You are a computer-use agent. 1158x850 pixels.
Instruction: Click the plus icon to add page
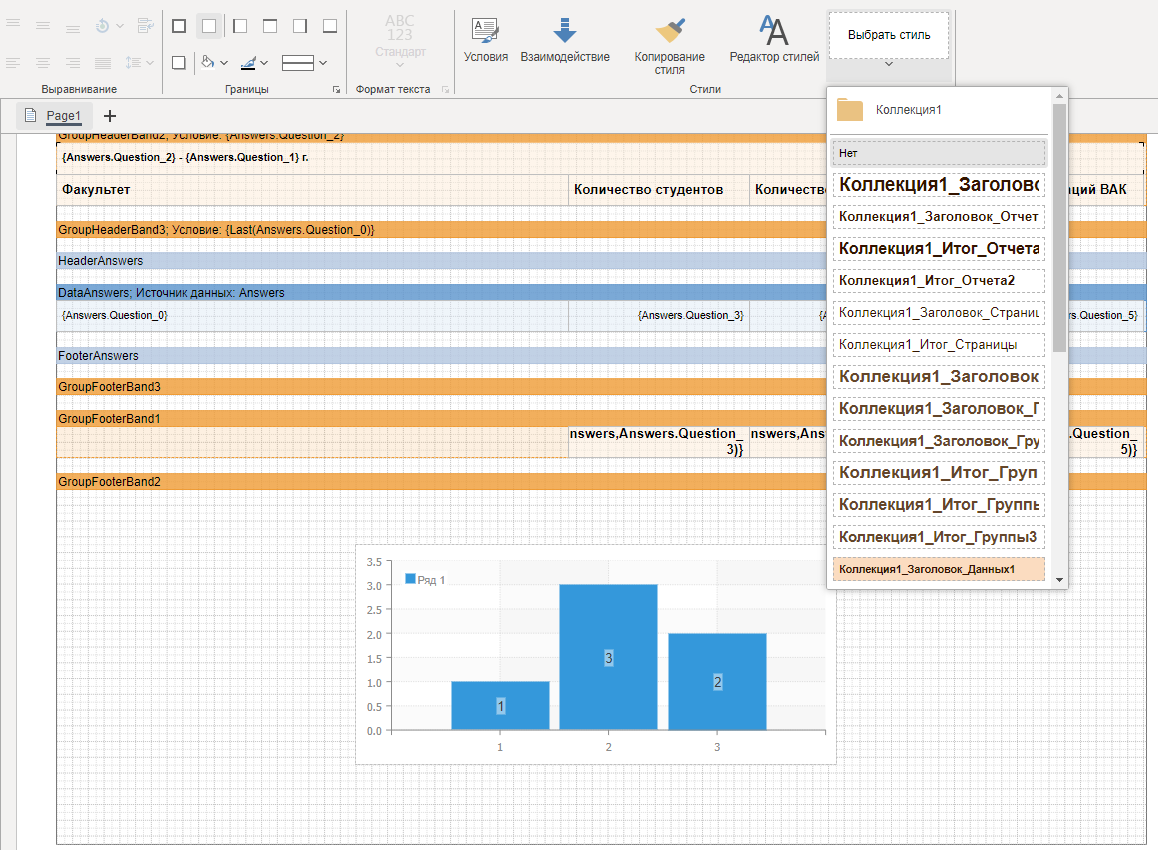tap(110, 116)
